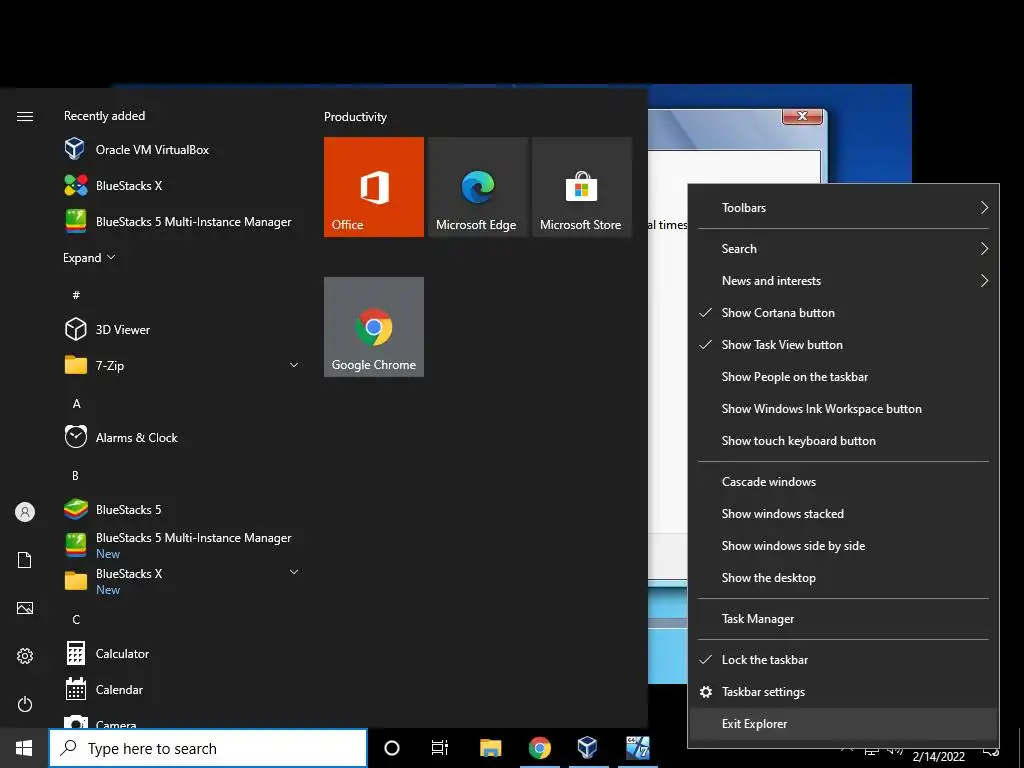The image size is (1024, 768).
Task: Open the Calendar app
Action: click(183, 689)
